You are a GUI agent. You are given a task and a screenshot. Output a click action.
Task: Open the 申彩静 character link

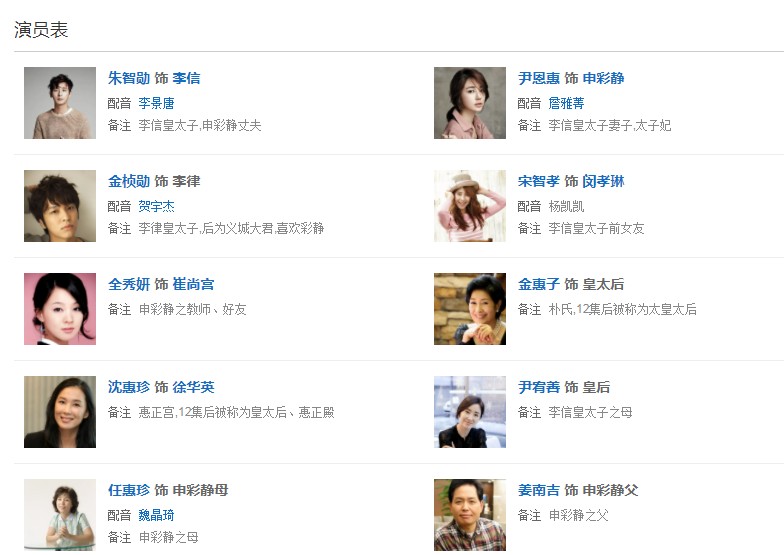tap(604, 78)
